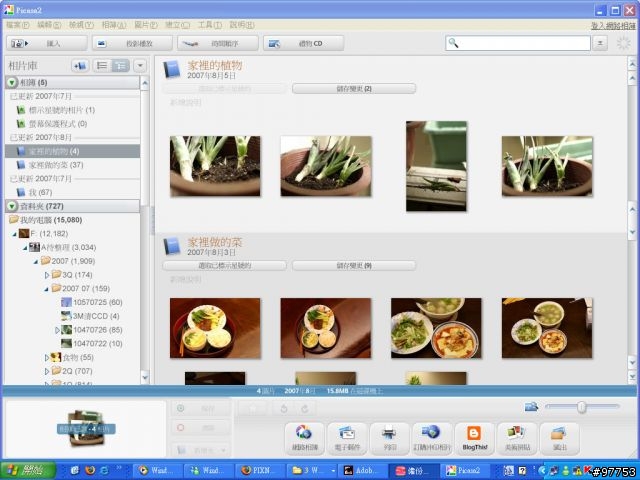Switch library to tree view
The image size is (640, 480).
(120, 66)
